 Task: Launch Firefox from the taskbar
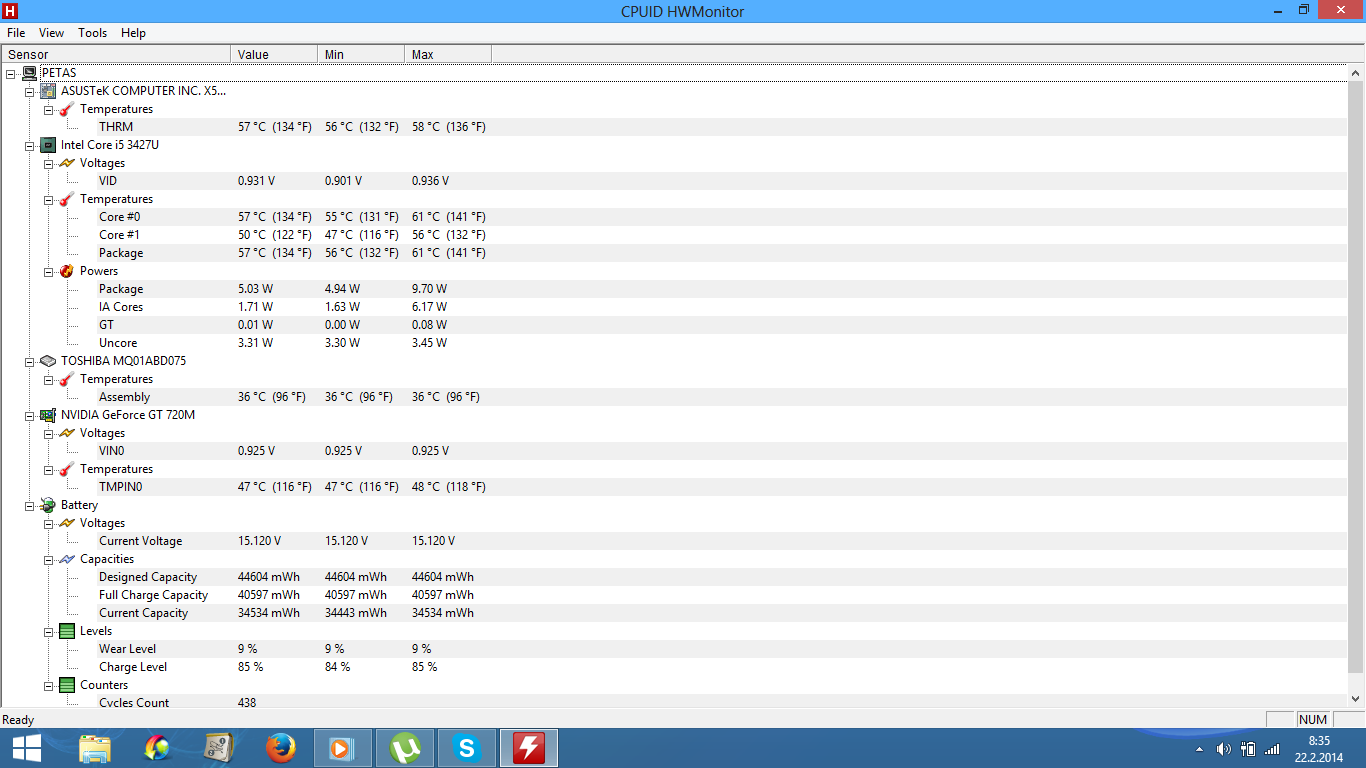(x=281, y=747)
